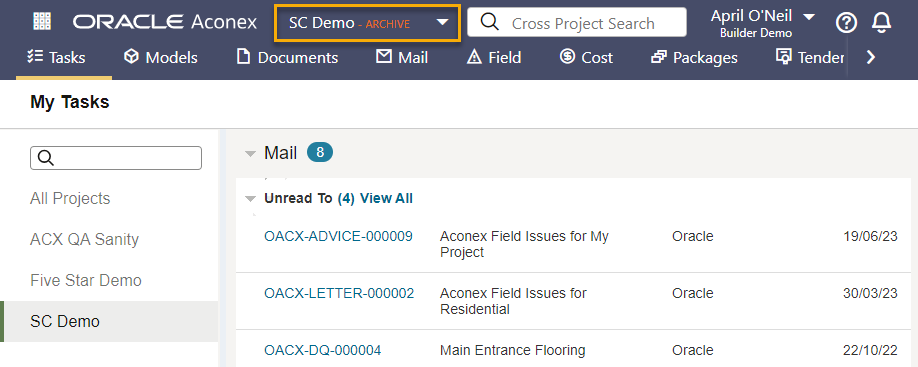The width and height of the screenshot is (918, 367).
Task: Open the Cost dollar icon tab
Action: point(586,57)
